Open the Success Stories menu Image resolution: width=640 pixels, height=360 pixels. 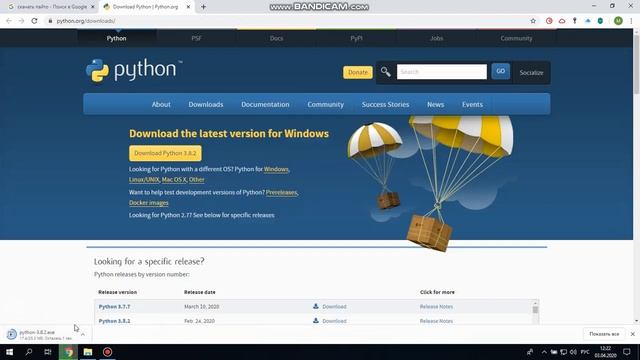[385, 104]
